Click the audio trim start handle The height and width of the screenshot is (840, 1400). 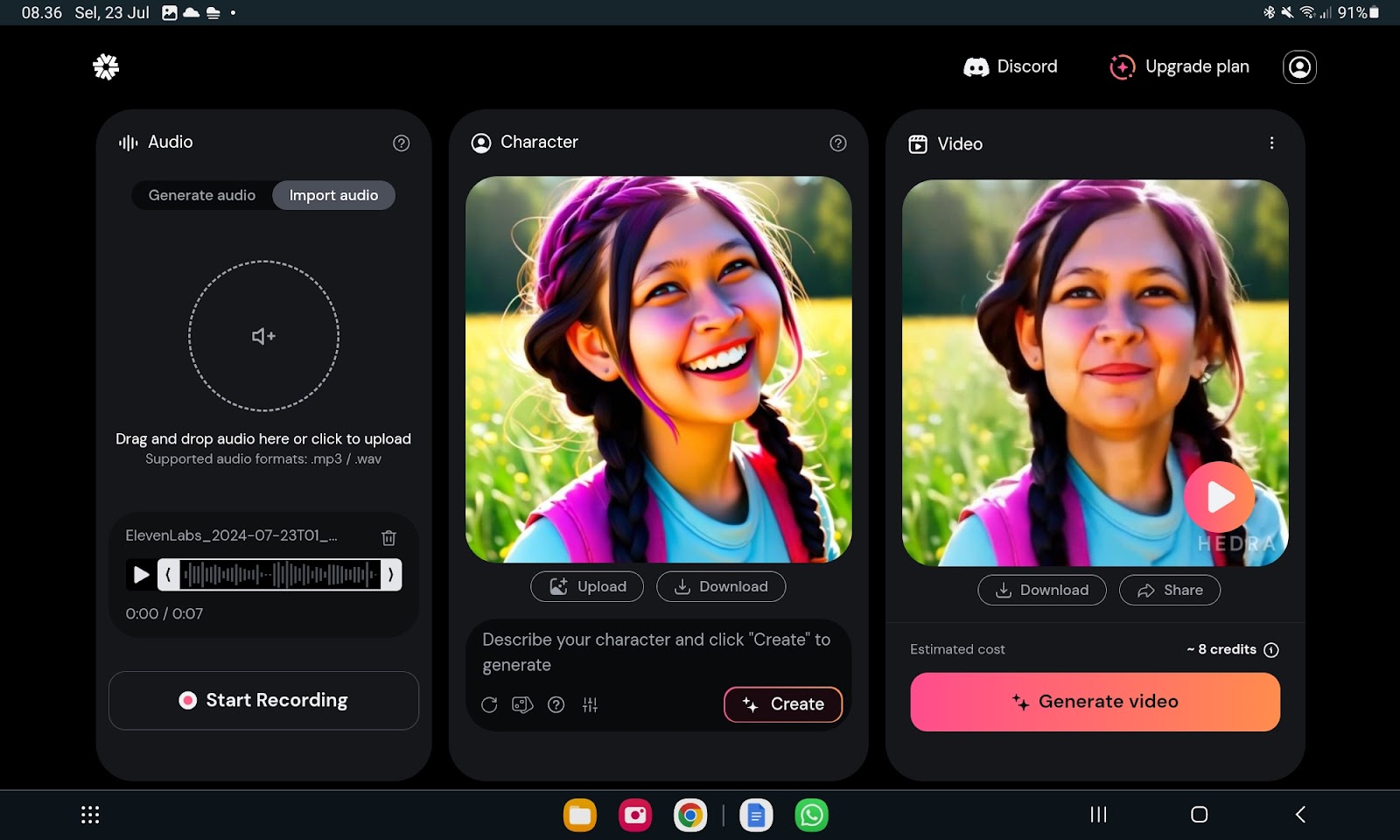[168, 575]
